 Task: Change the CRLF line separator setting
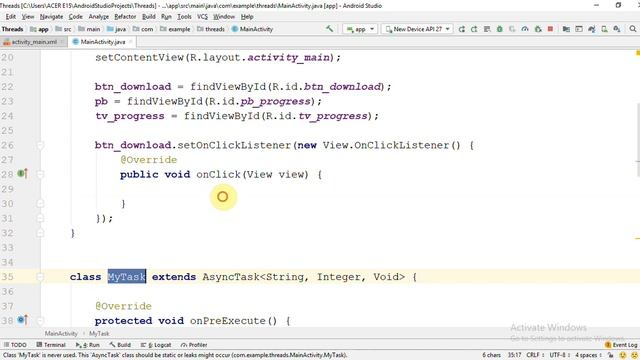coord(535,355)
